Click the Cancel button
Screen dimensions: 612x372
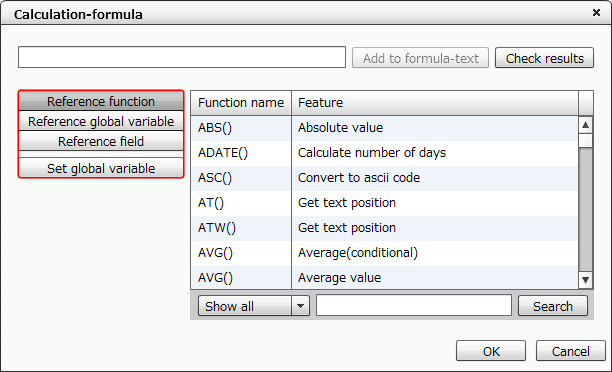[571, 351]
